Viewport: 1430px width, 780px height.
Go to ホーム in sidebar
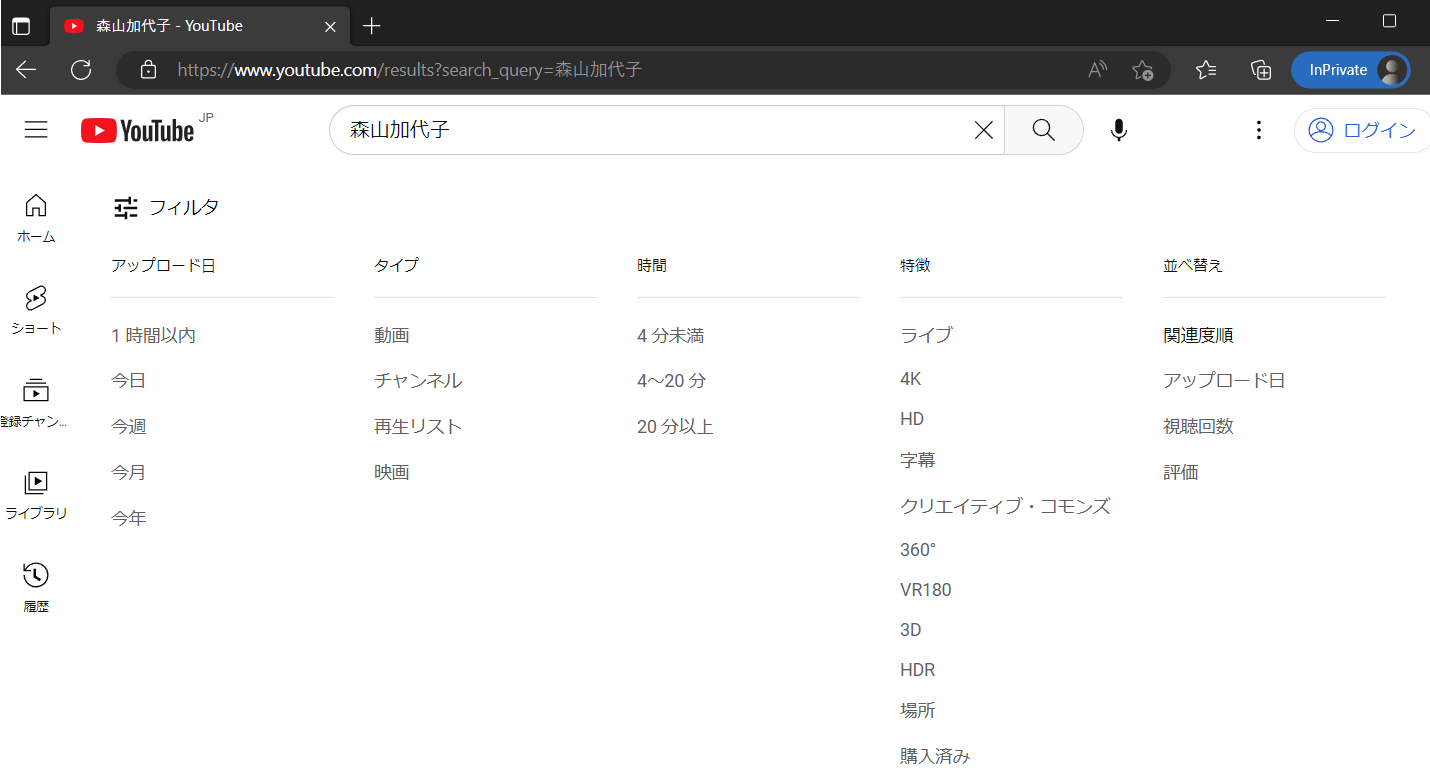(x=36, y=218)
